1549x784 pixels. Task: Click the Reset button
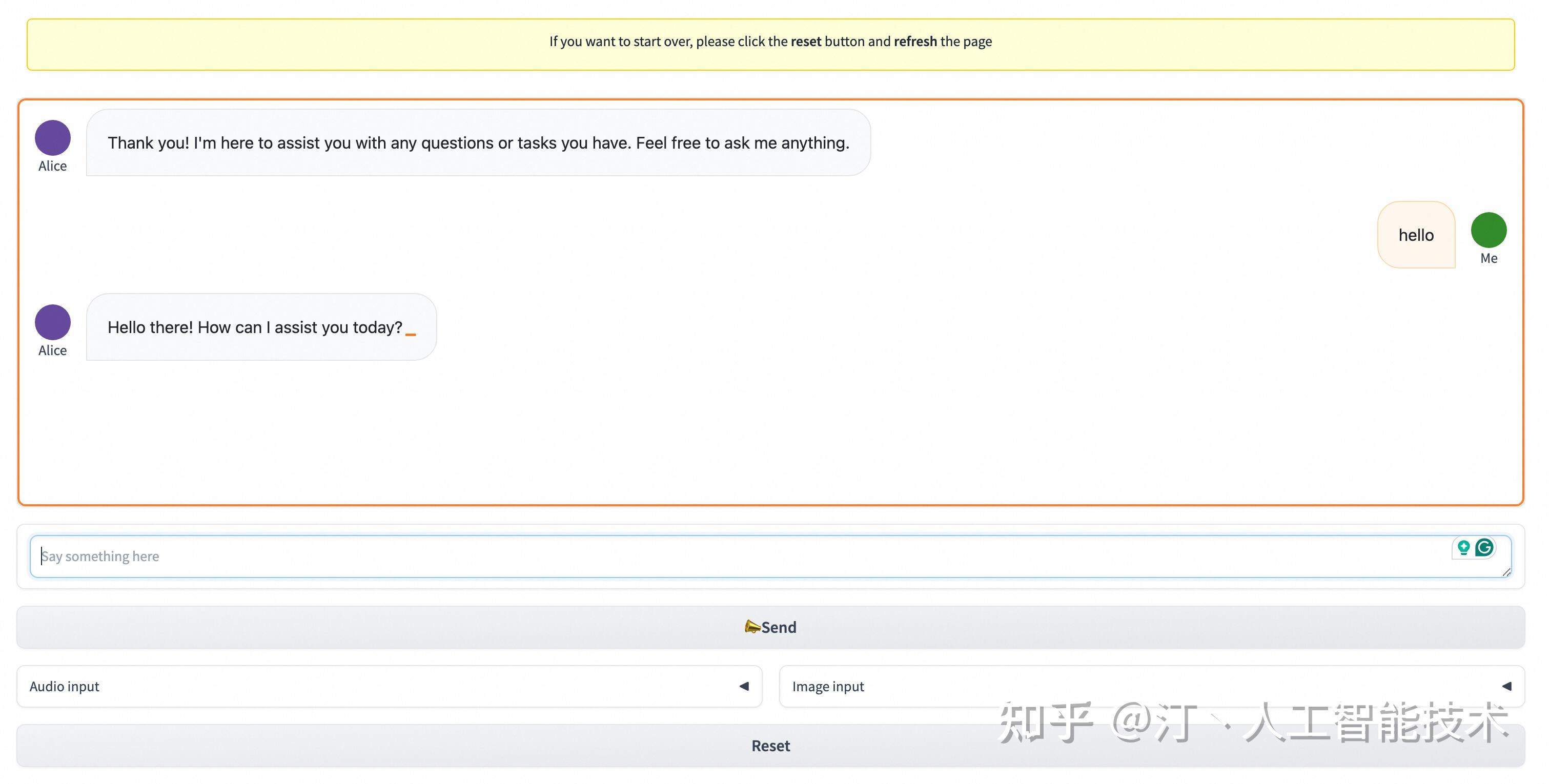pyautogui.click(x=770, y=746)
